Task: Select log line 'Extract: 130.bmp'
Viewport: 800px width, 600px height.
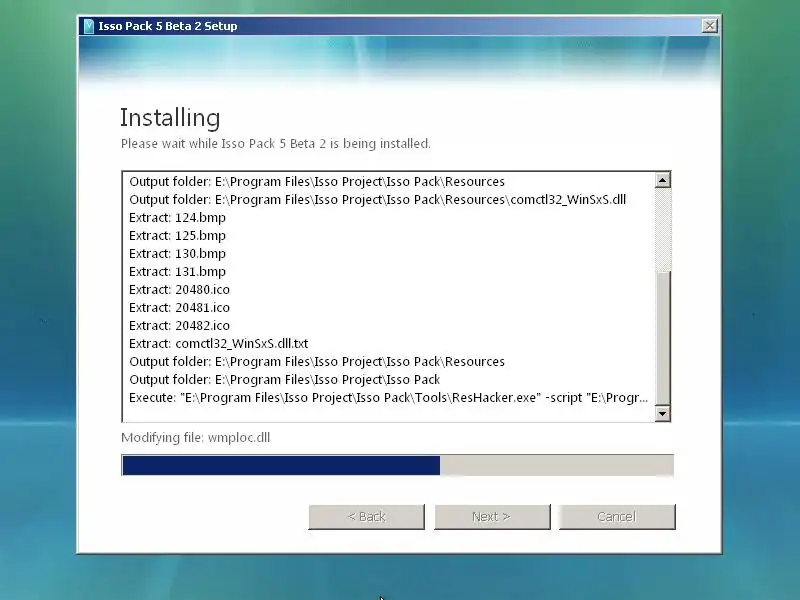Action: [x=177, y=254]
